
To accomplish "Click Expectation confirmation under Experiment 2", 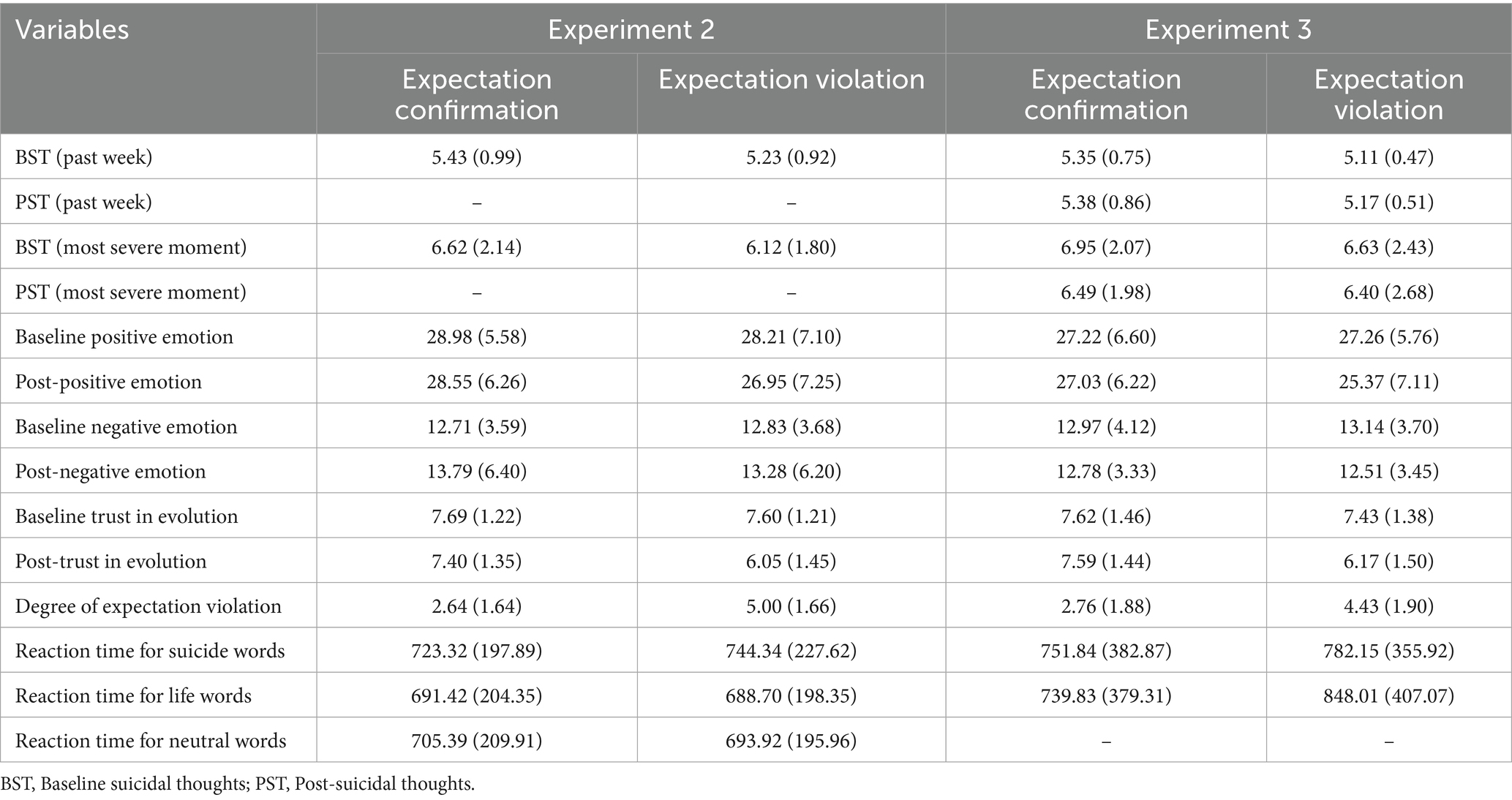I will 476,94.
